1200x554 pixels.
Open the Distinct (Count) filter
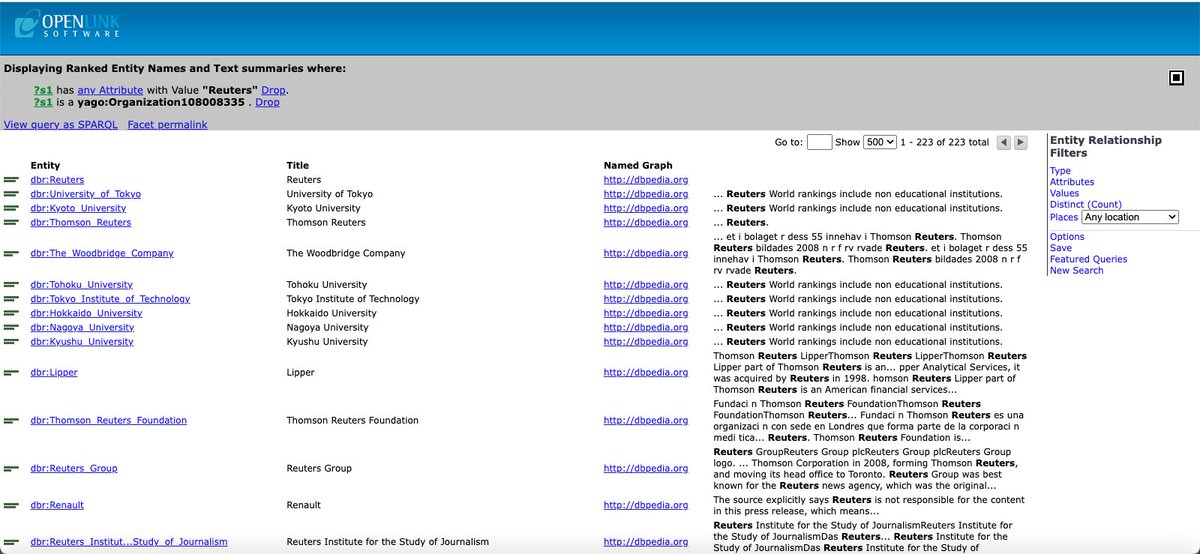pos(1085,204)
